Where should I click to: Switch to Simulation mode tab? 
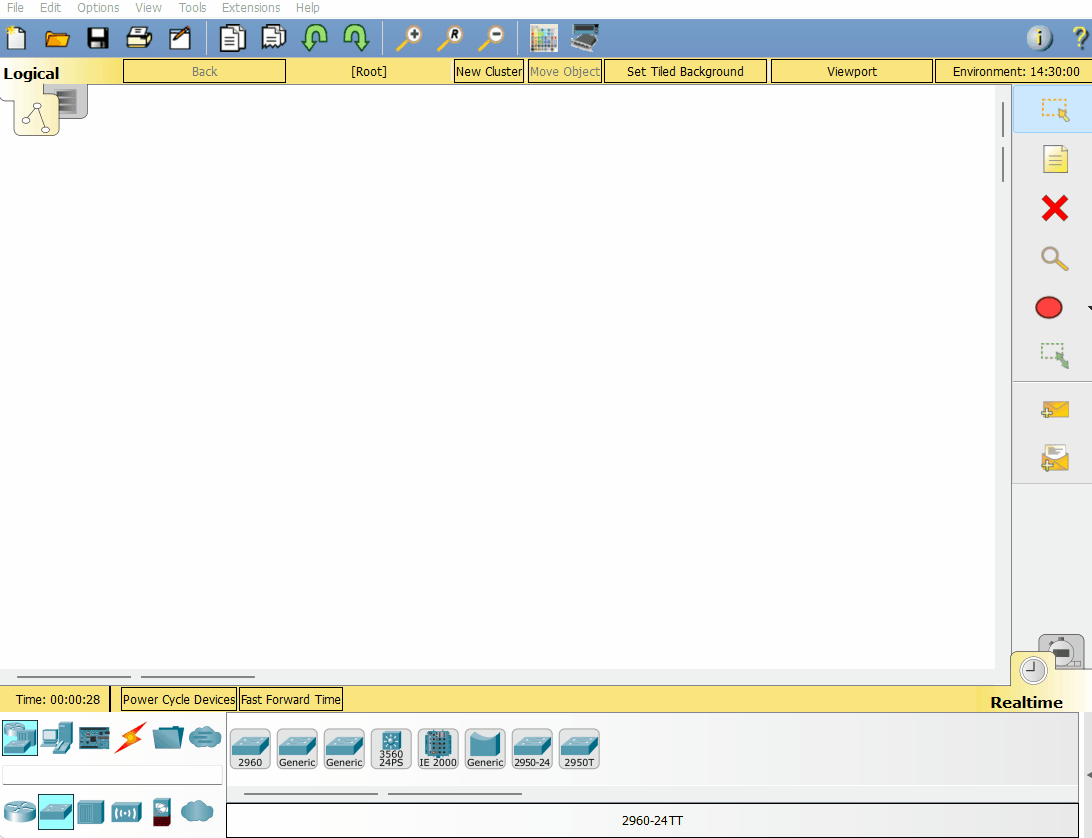(1062, 650)
